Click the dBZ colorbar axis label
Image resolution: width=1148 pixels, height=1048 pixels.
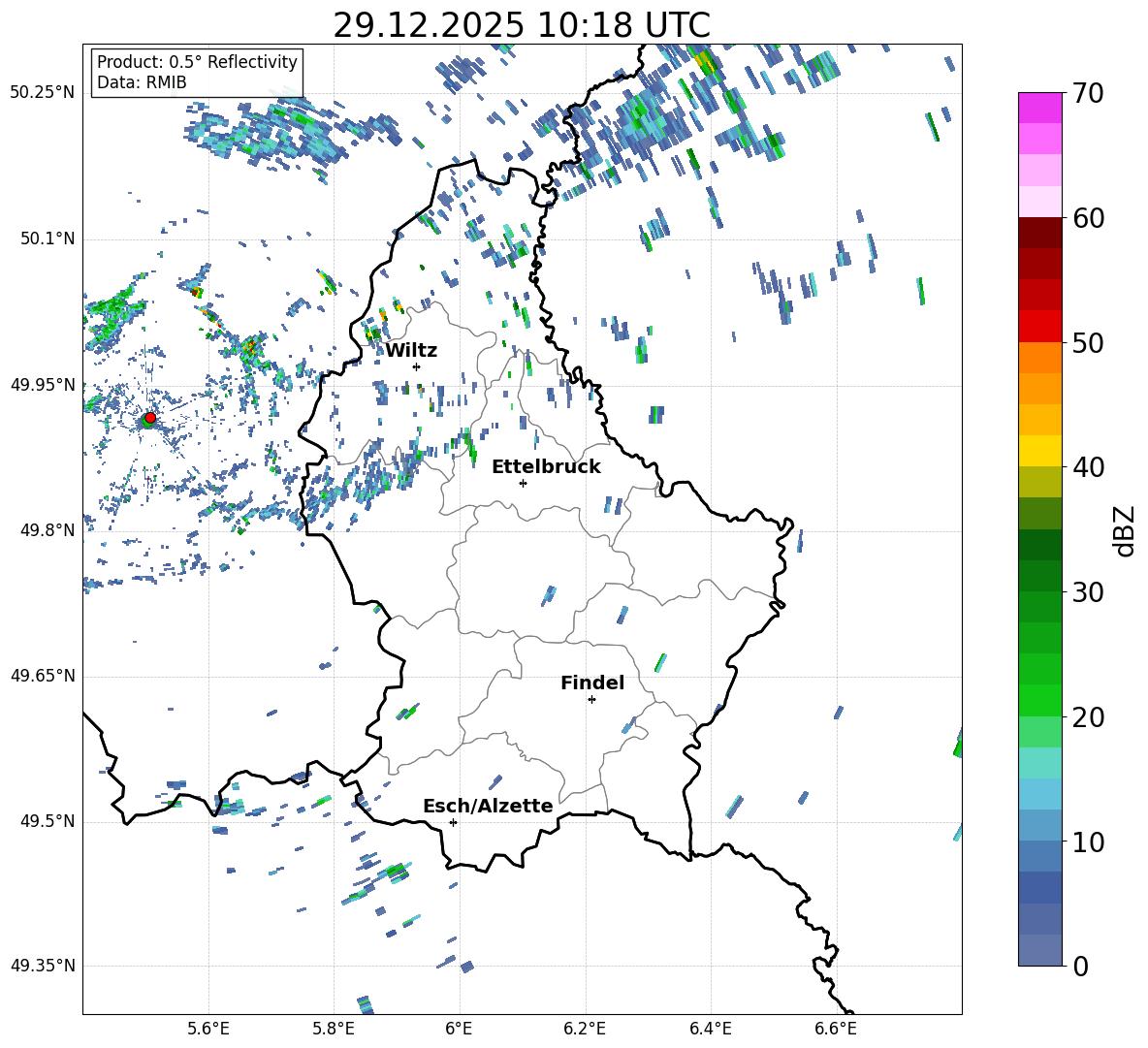1126,530
